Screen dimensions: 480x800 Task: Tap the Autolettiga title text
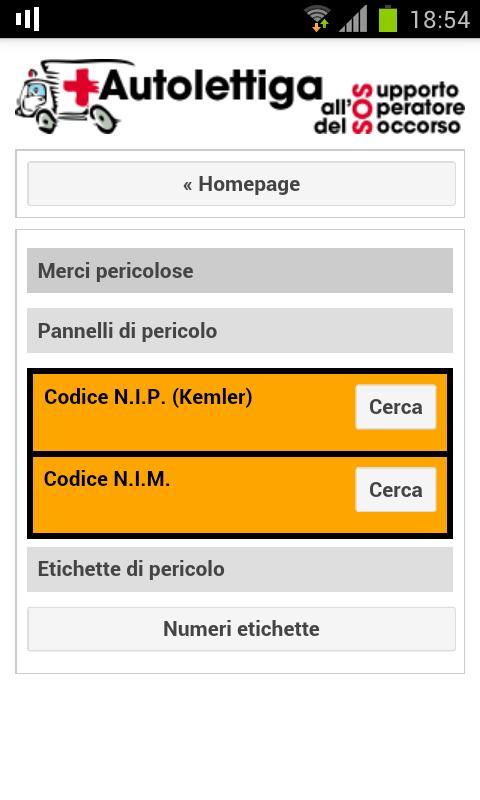[x=210, y=88]
